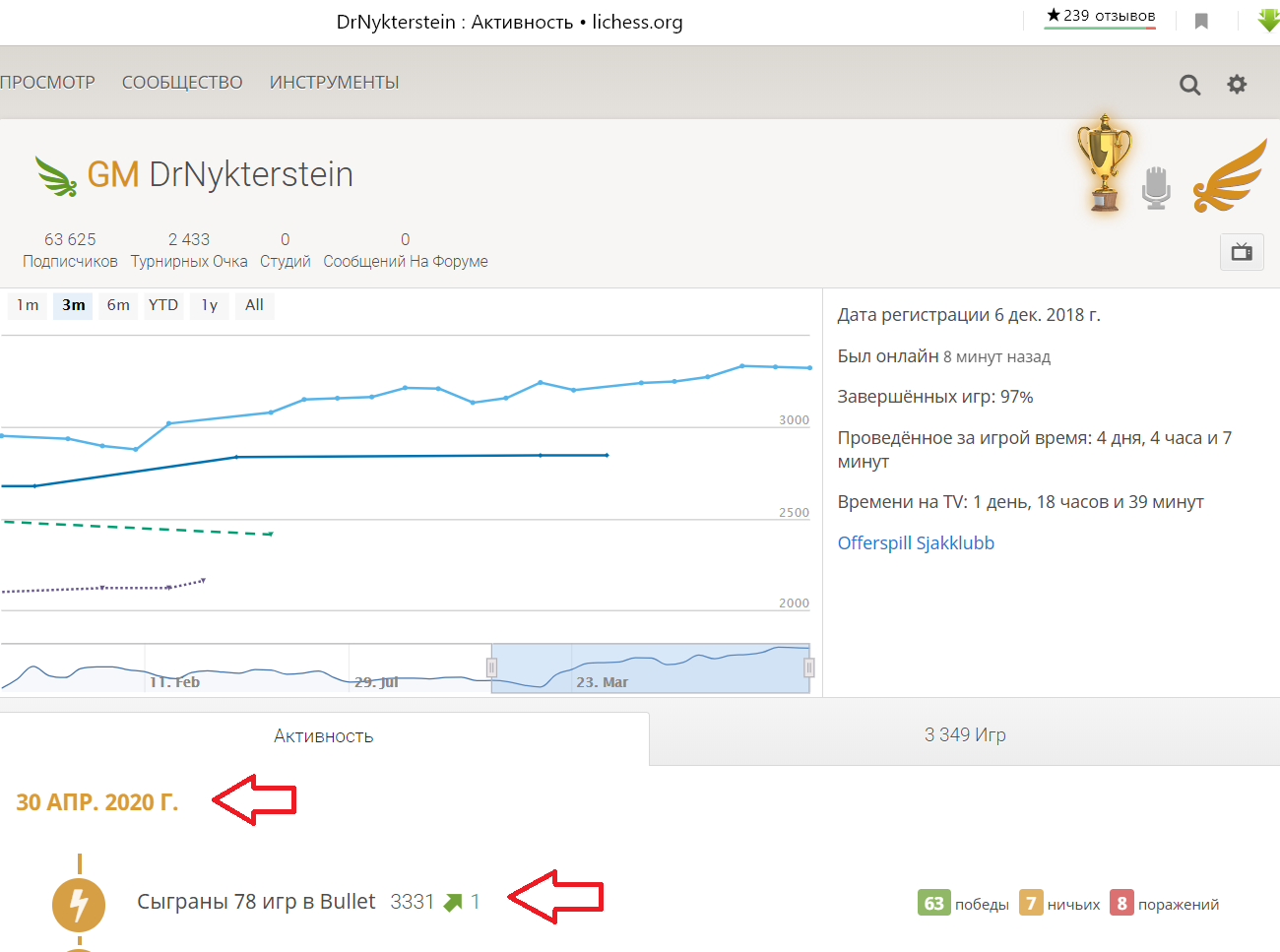Click the 63 625 Подписчиков followers link

[70, 250]
